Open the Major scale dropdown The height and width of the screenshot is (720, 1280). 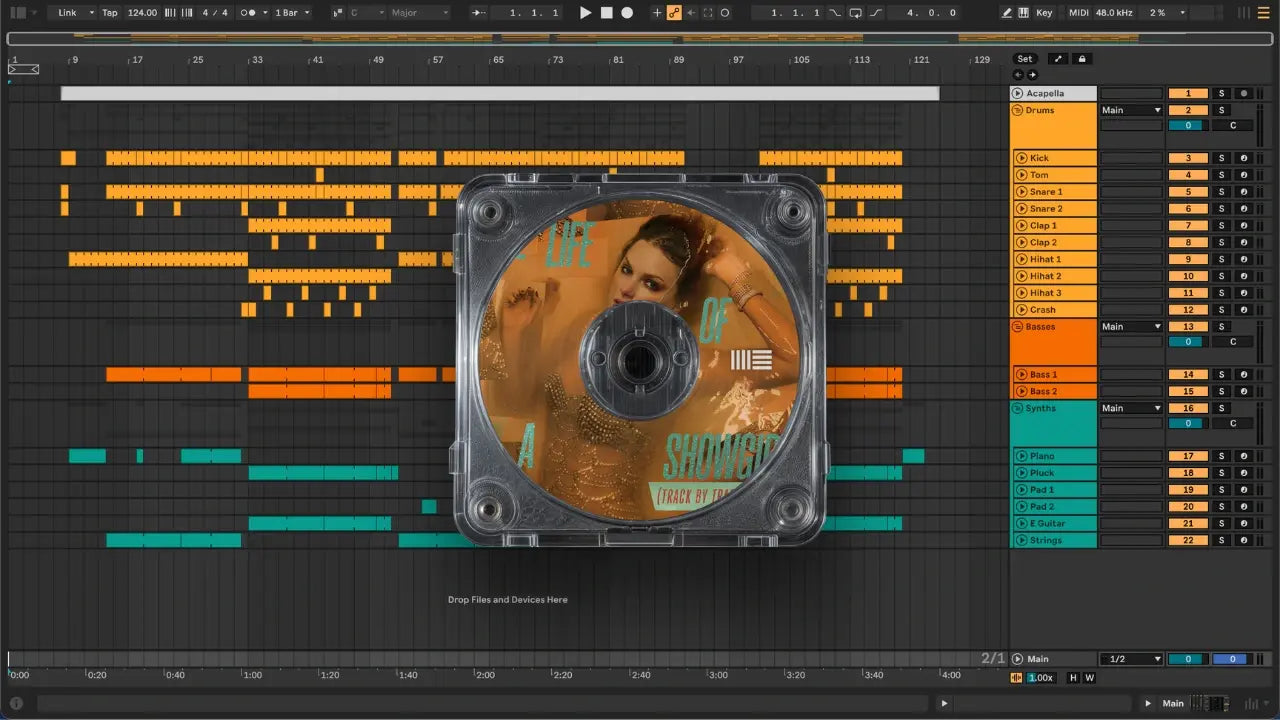point(419,13)
